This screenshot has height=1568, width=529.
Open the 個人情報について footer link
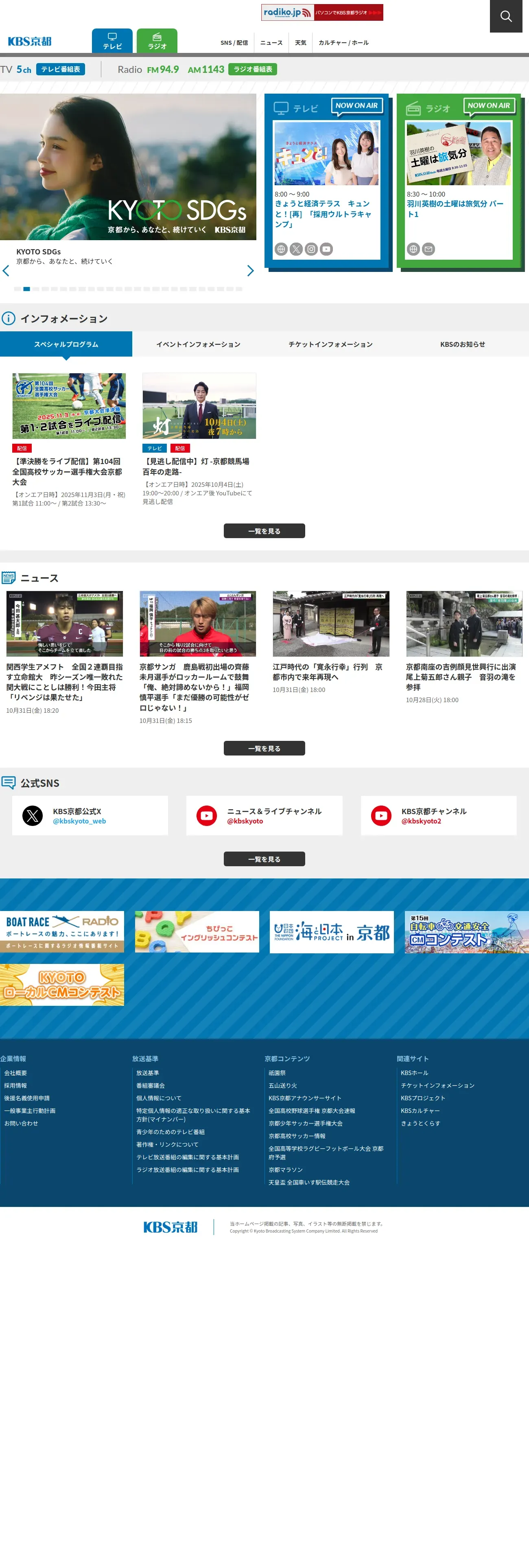tap(159, 1098)
